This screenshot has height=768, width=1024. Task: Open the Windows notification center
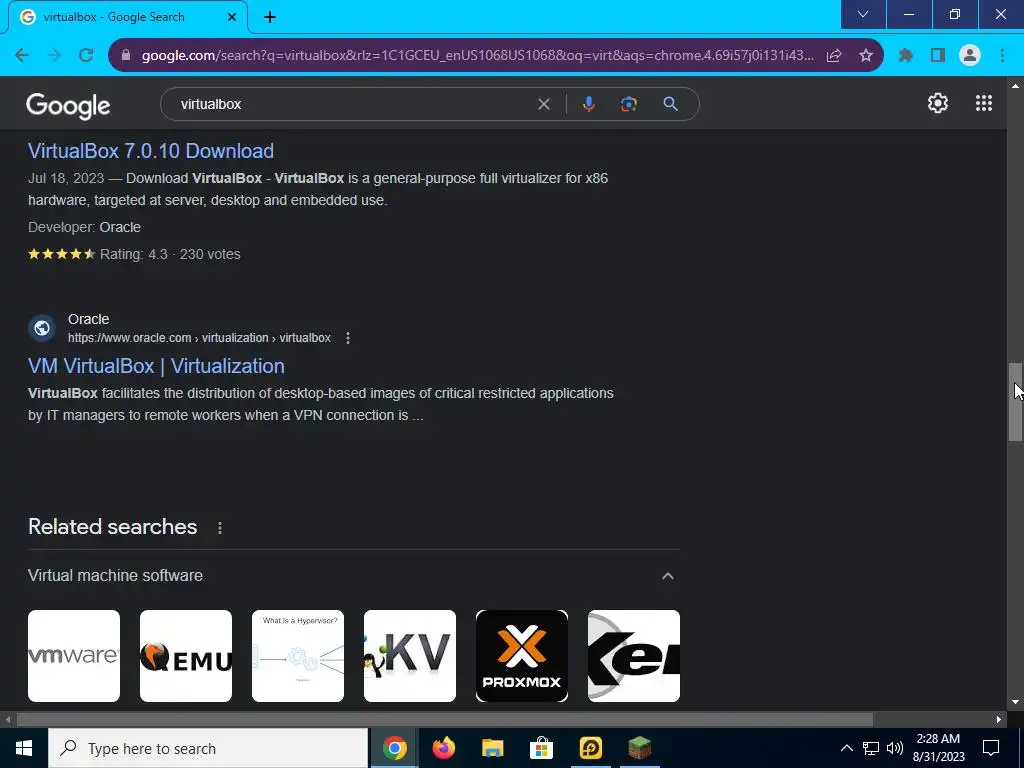(x=991, y=748)
